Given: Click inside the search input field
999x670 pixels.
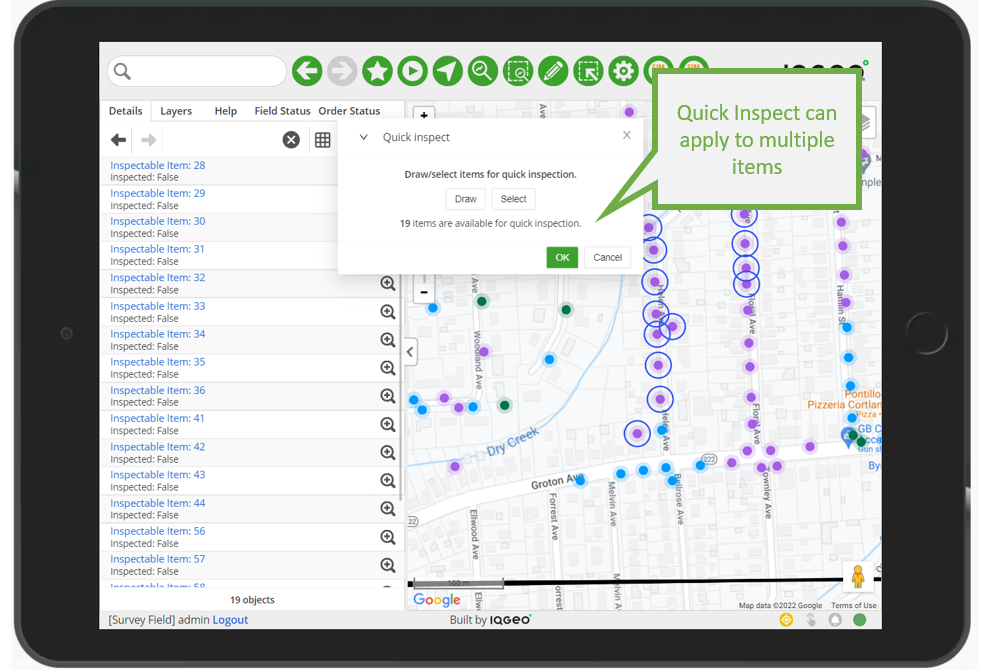Looking at the screenshot, I should 197,71.
